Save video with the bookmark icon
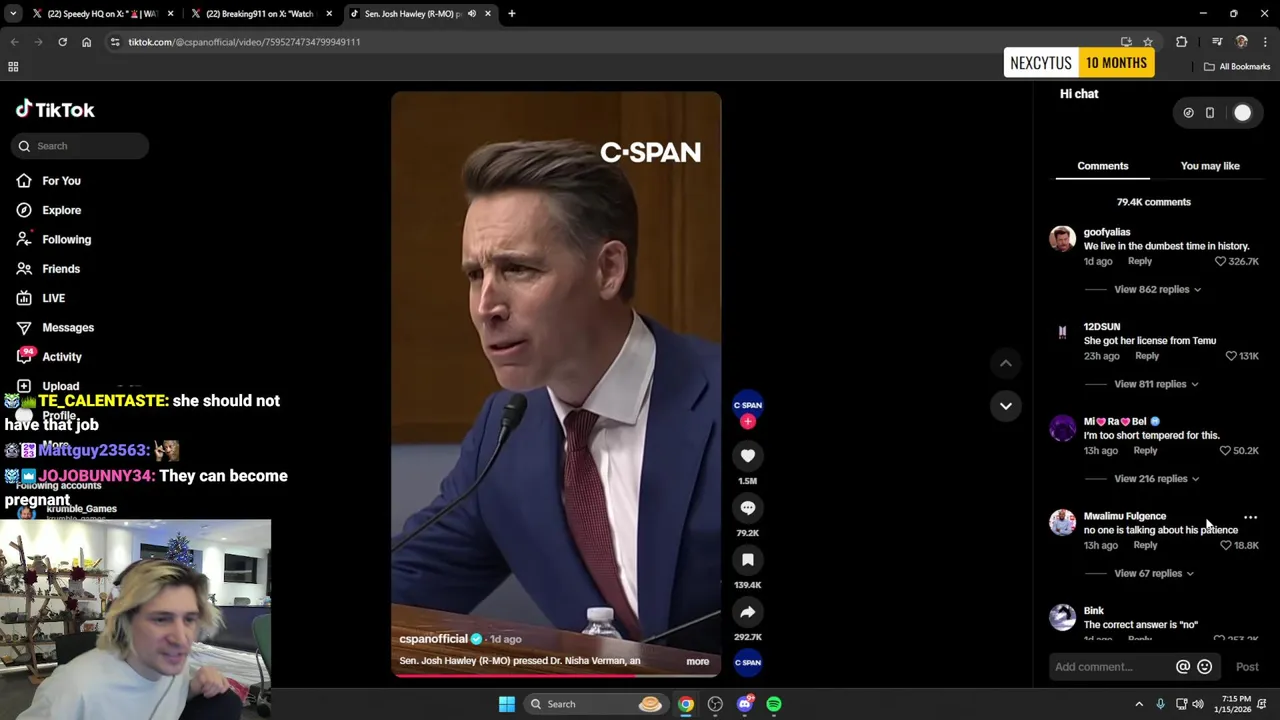 [x=748, y=560]
